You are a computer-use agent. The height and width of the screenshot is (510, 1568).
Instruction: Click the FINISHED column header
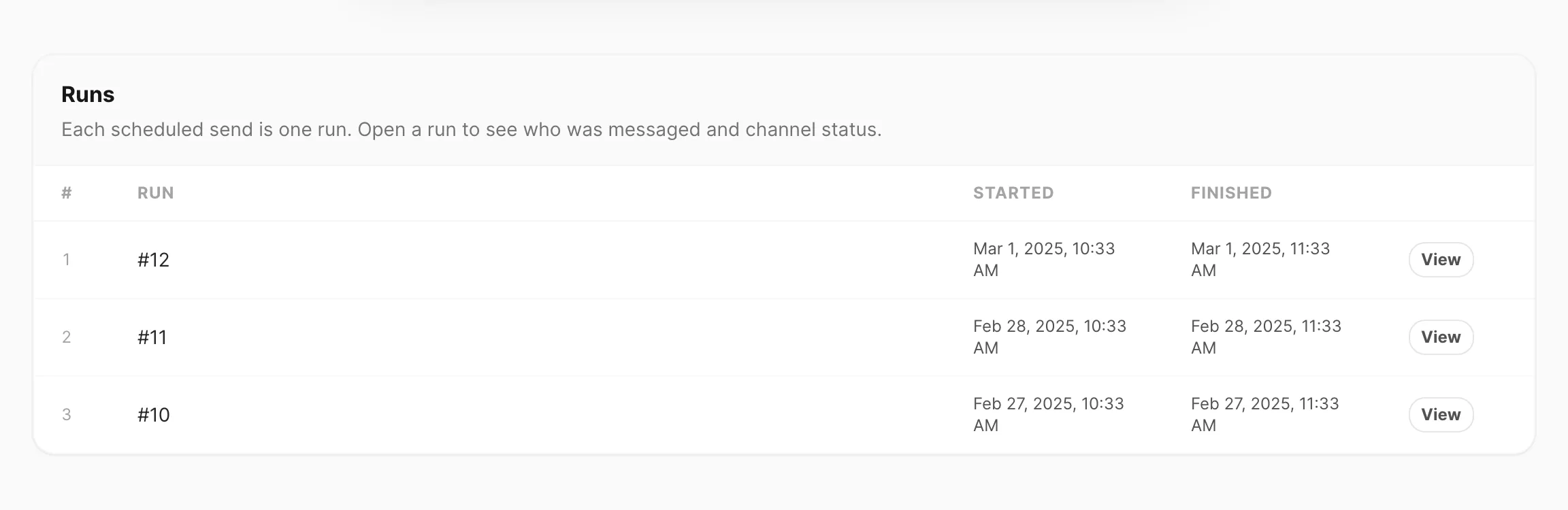[x=1231, y=193]
